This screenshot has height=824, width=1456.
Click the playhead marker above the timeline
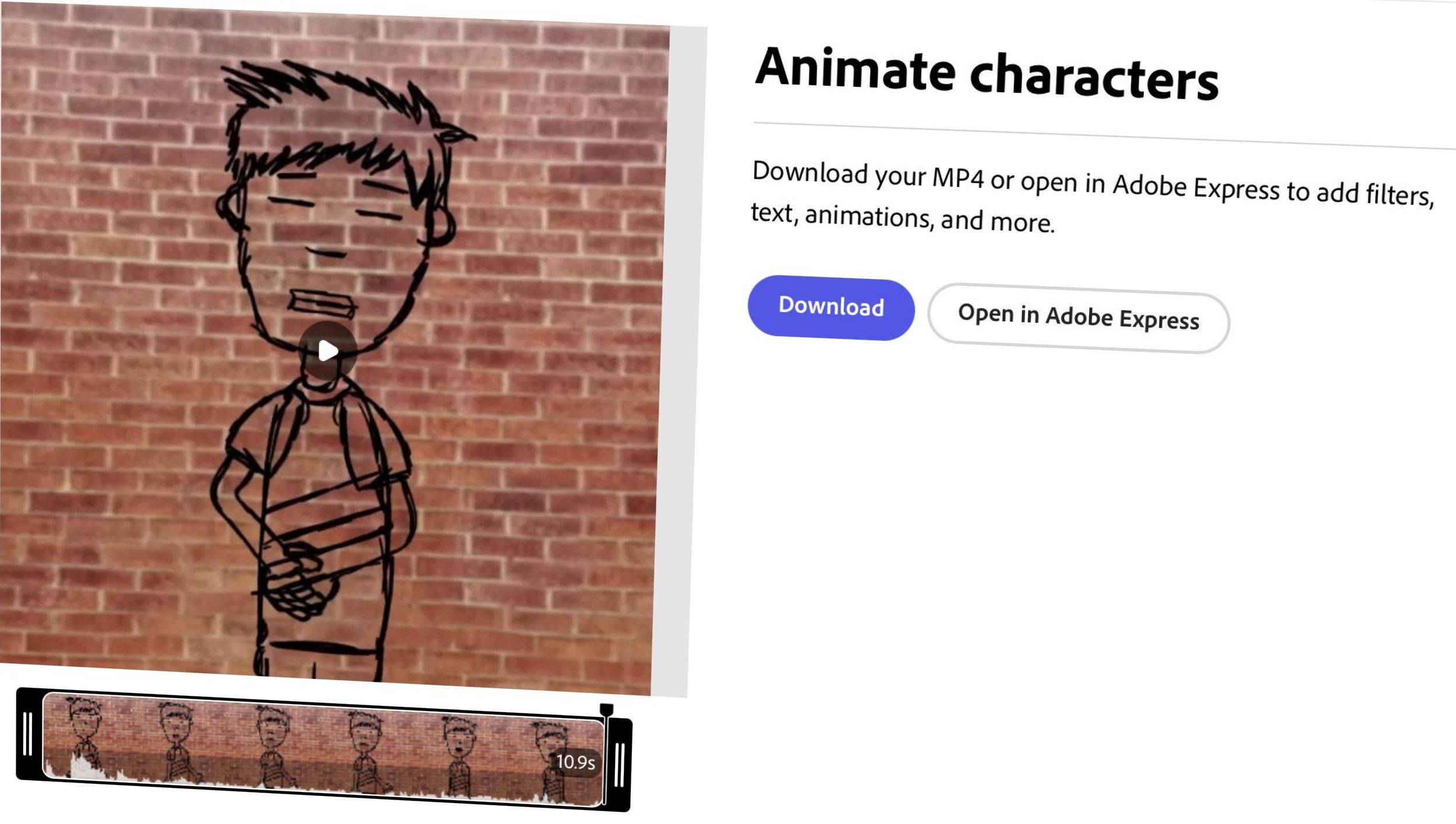(606, 709)
